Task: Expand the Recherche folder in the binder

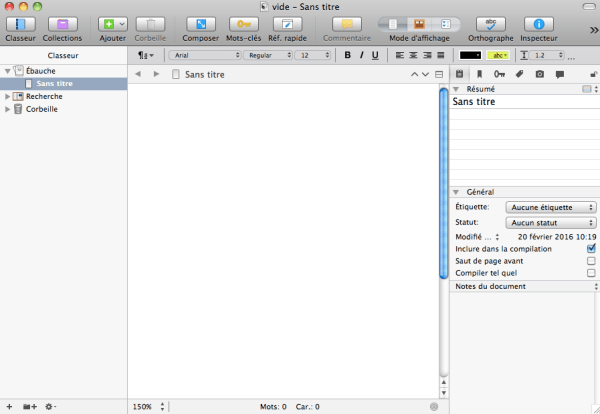Action: (8, 97)
